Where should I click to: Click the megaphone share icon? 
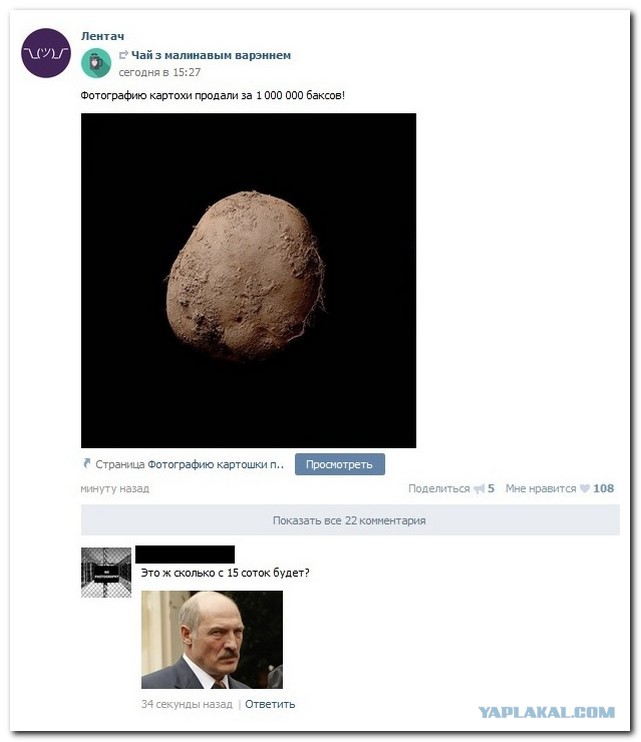[x=479, y=488]
